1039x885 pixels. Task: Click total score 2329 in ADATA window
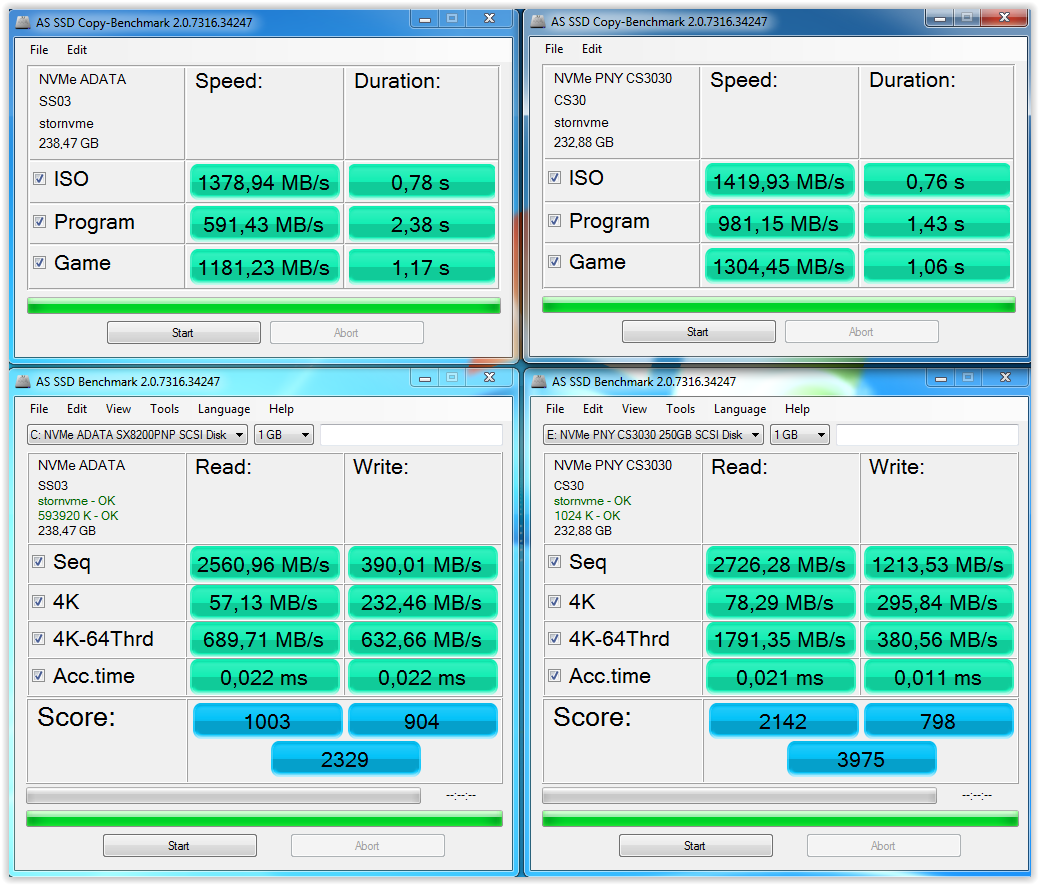345,758
